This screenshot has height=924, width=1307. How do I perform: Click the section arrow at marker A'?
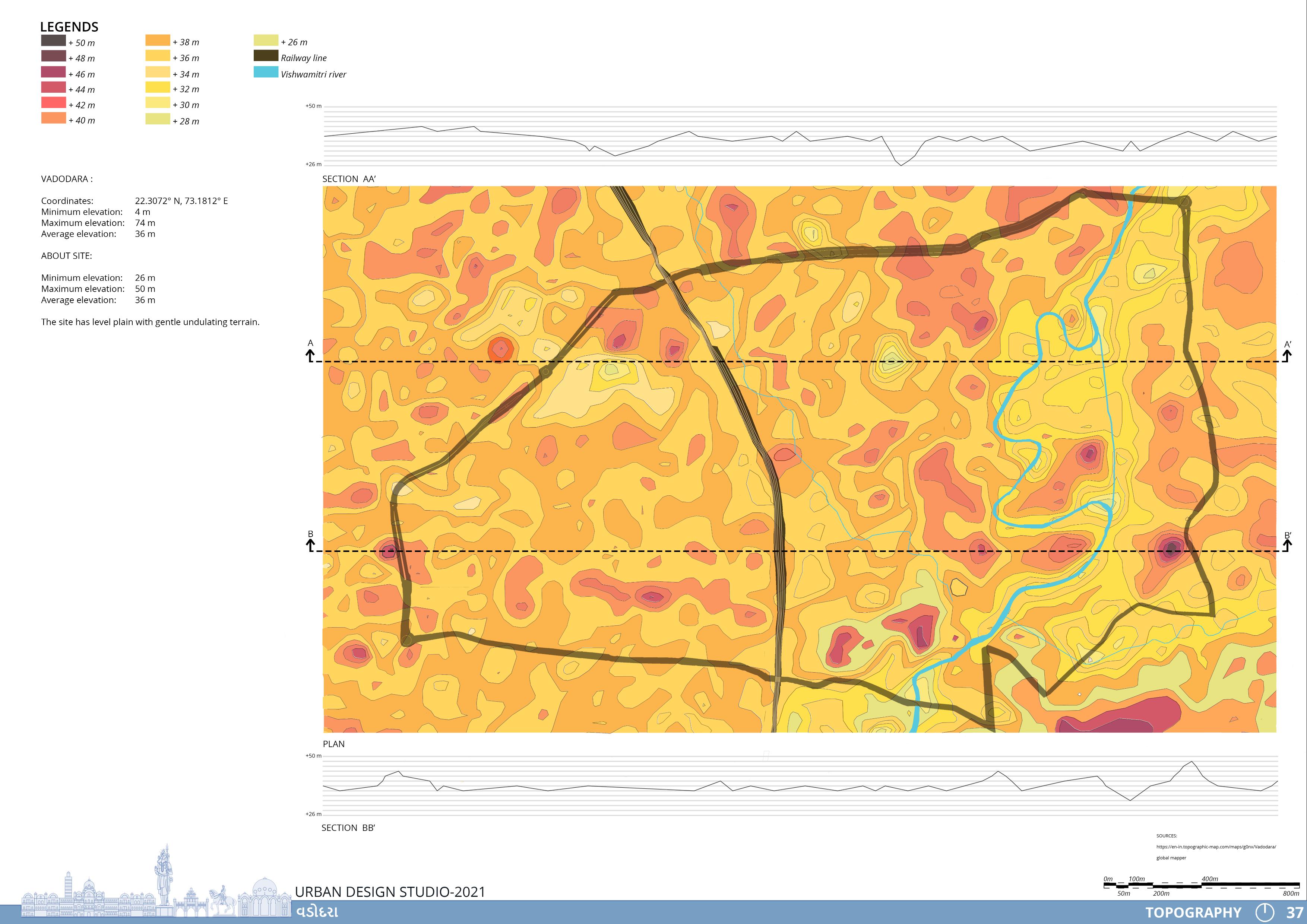coord(1287,356)
